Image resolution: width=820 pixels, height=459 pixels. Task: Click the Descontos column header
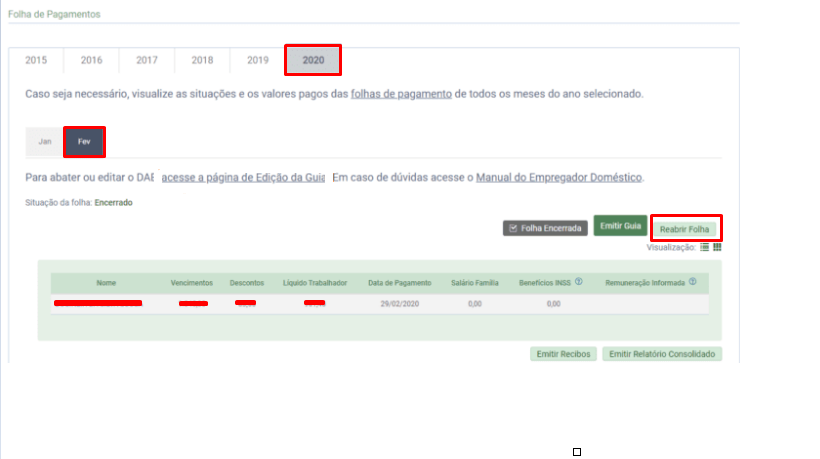pyautogui.click(x=247, y=283)
